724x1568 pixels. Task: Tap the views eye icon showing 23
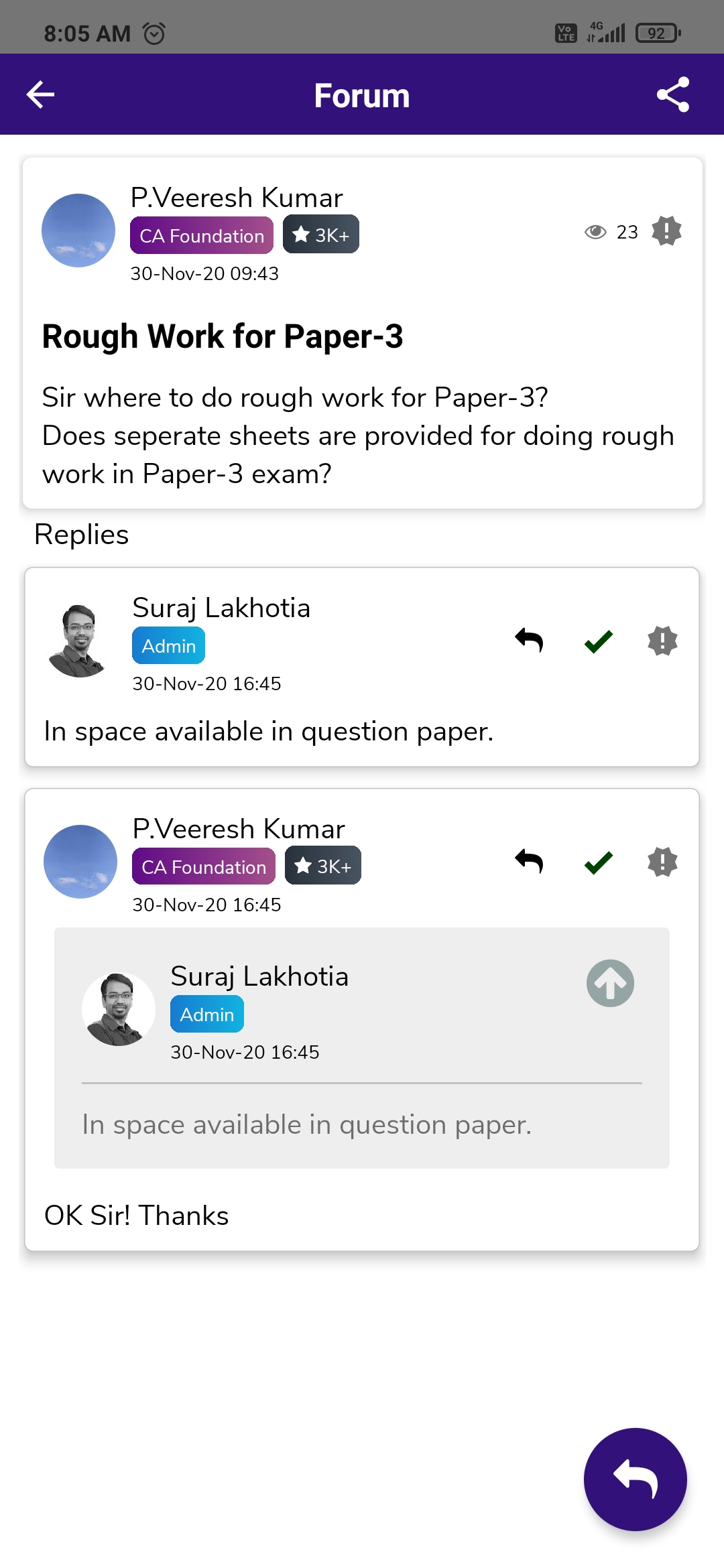595,232
